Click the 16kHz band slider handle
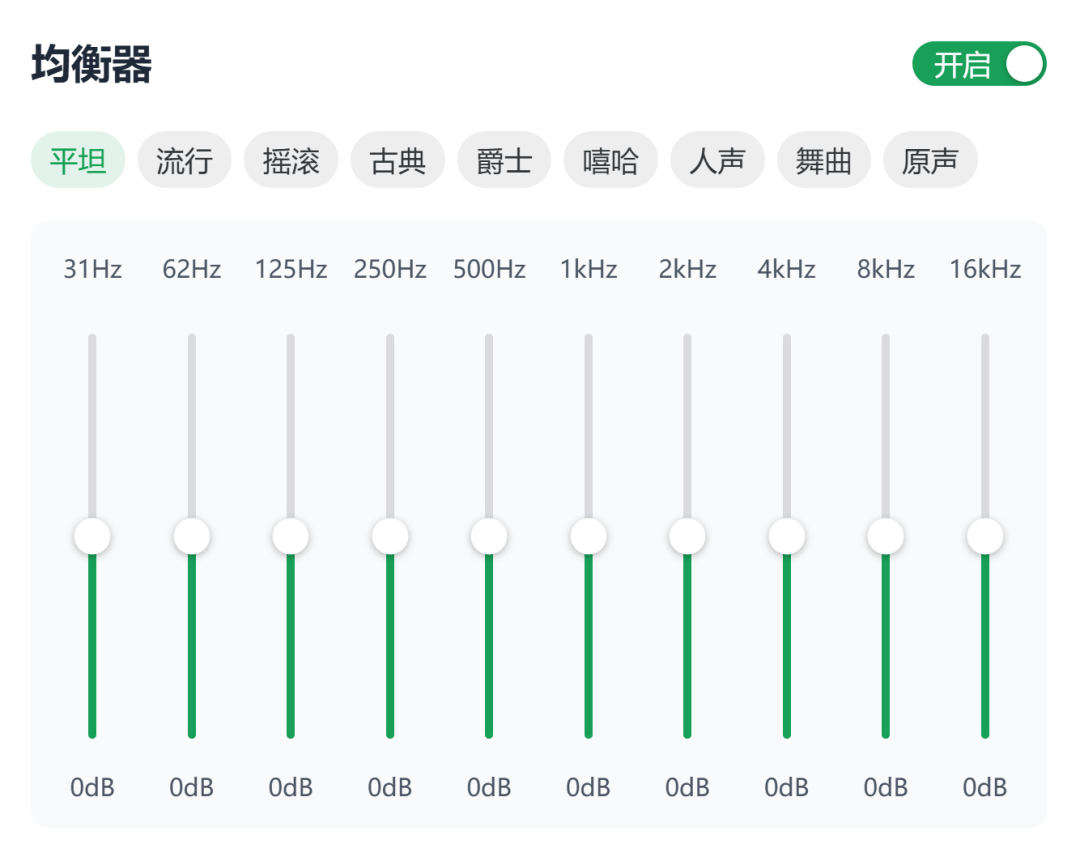1080x861 pixels. point(985,536)
